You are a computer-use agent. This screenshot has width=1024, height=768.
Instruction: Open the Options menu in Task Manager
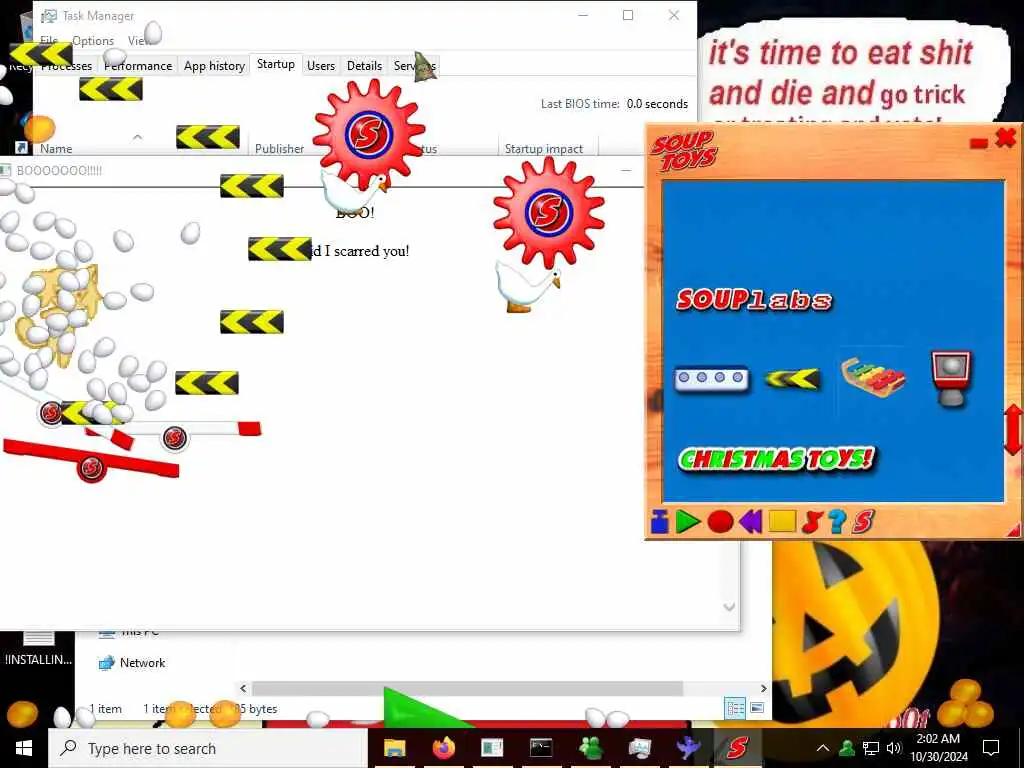(x=93, y=40)
